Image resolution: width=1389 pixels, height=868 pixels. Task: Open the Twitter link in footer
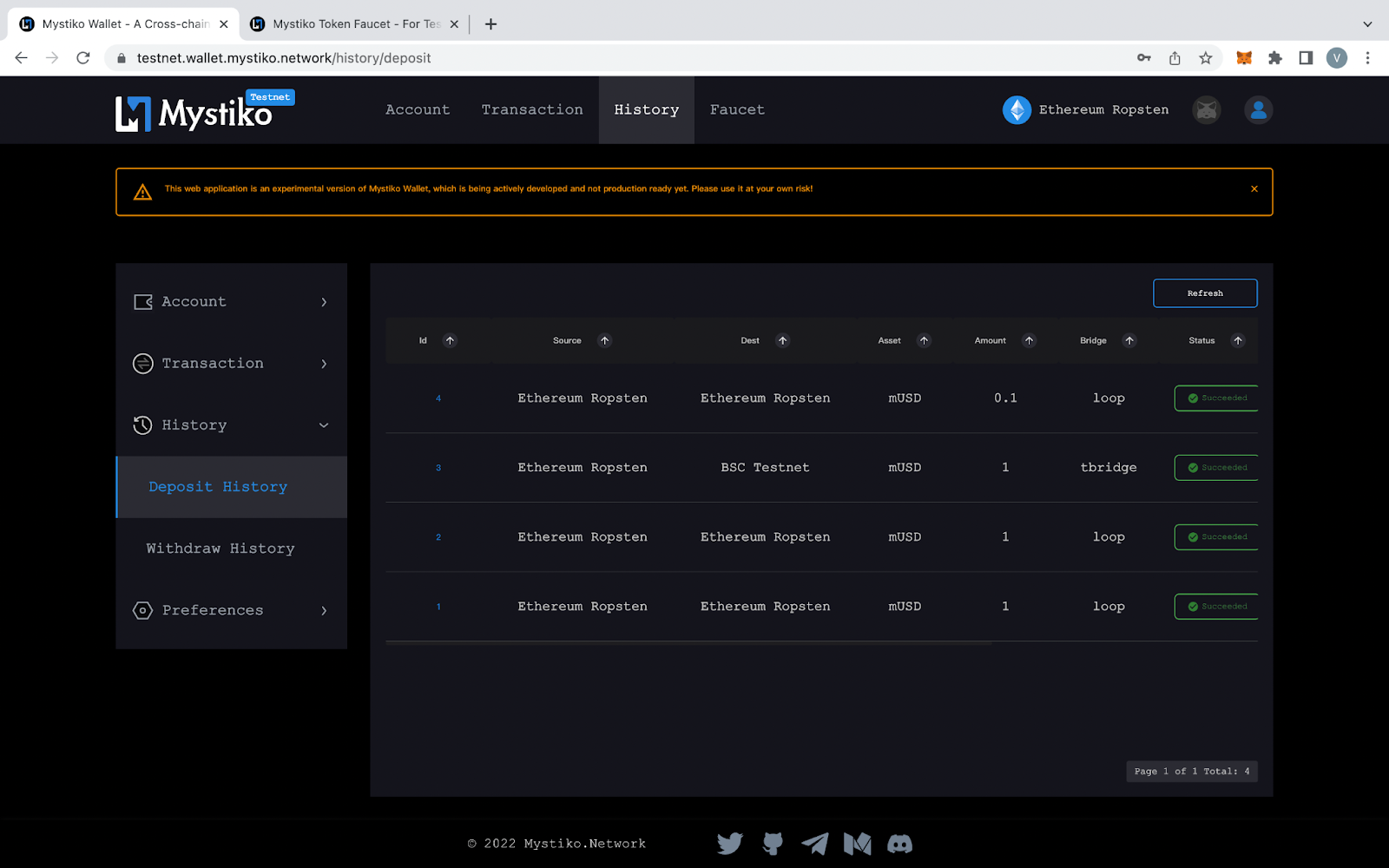tap(730, 844)
